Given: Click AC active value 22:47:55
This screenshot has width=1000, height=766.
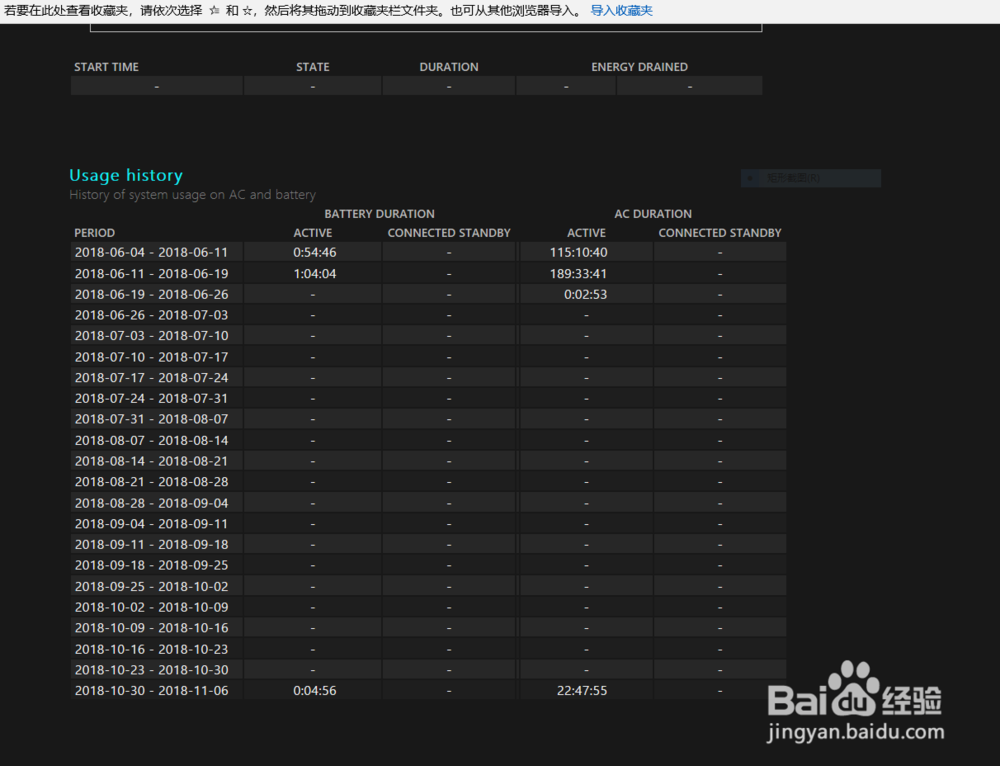Looking at the screenshot, I should (x=582, y=690).
